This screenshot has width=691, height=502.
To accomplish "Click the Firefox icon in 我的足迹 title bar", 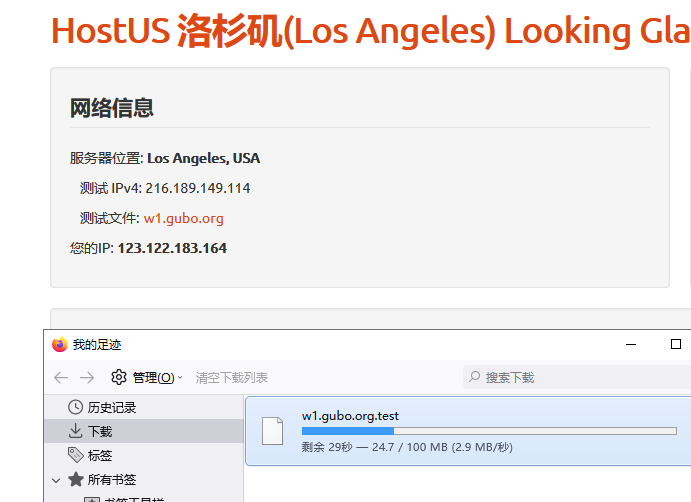I will pyautogui.click(x=59, y=344).
